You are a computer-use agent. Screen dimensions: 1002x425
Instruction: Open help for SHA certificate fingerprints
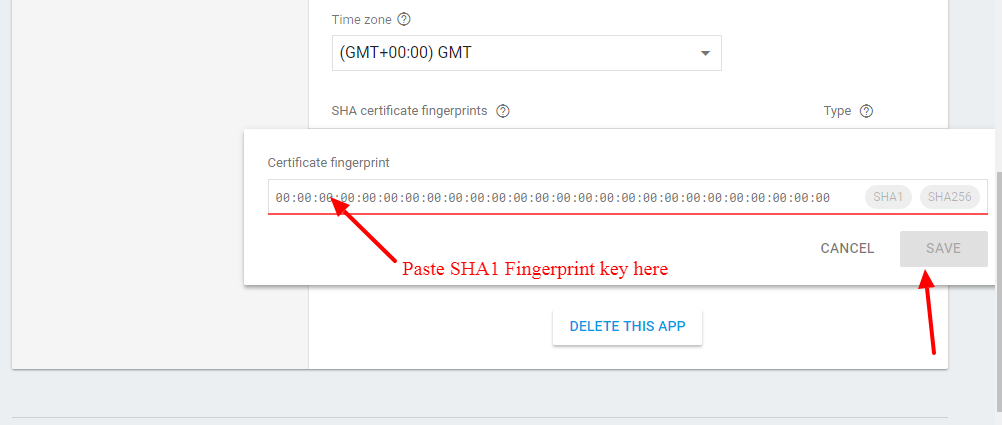[x=503, y=111]
